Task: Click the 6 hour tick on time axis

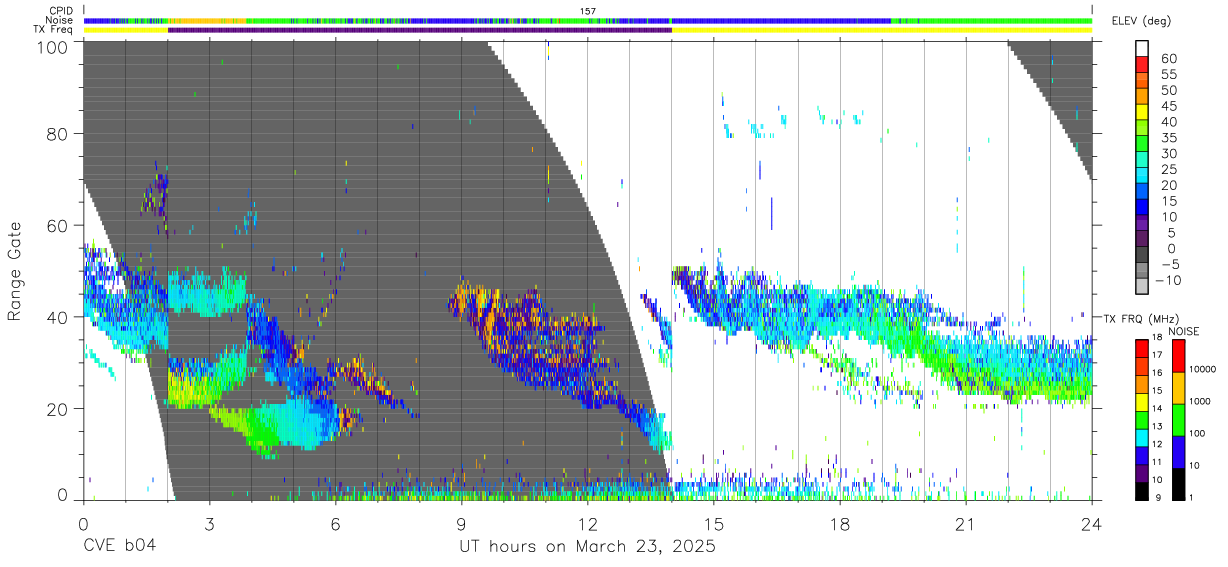Action: pos(335,523)
